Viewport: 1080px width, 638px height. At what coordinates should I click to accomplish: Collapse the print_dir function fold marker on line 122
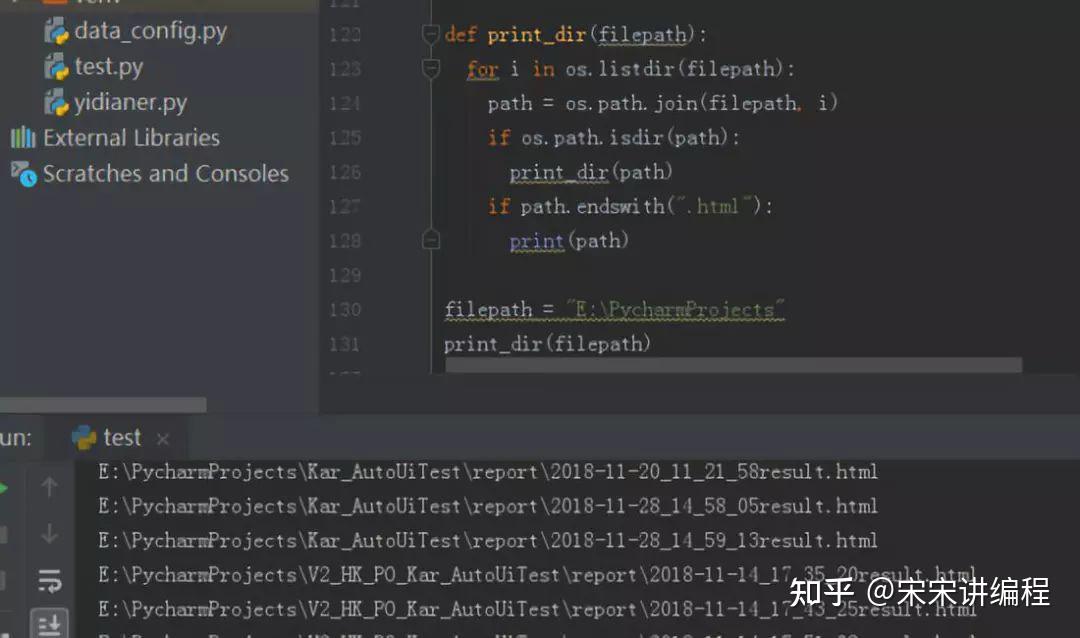click(x=430, y=34)
